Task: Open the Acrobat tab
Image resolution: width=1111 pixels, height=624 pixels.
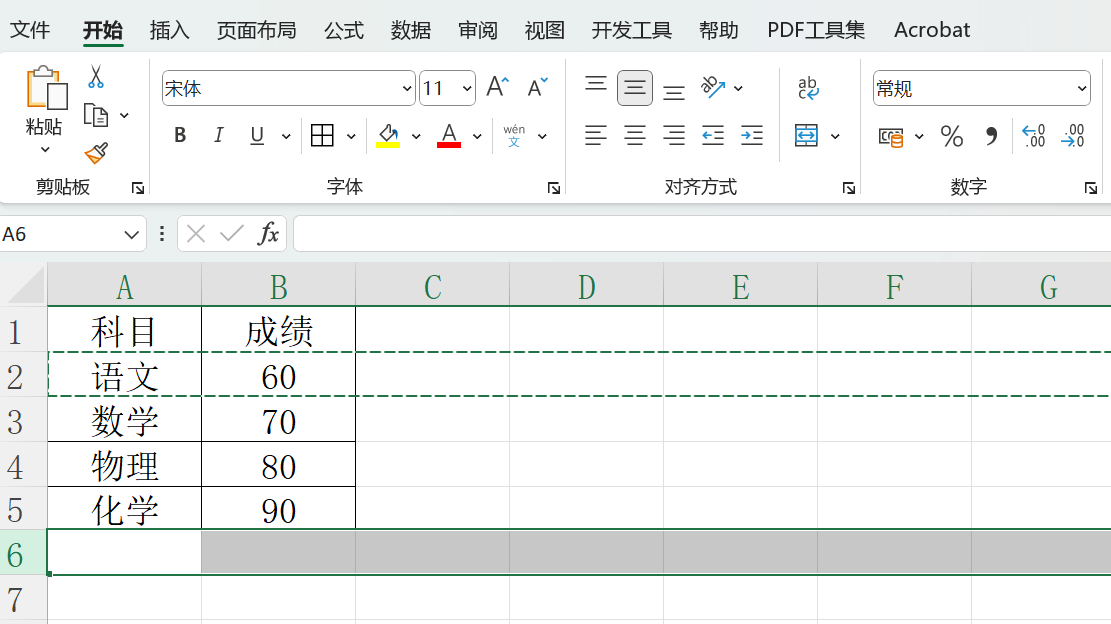Action: 932,30
